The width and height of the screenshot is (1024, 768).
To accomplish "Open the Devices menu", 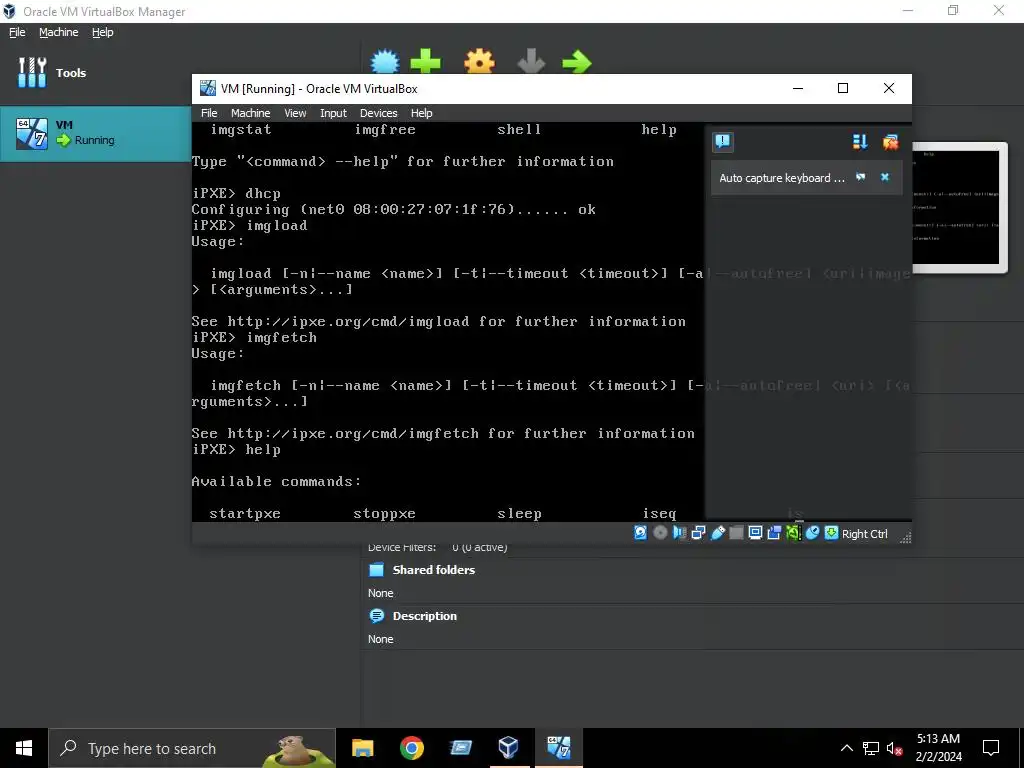I will (x=378, y=113).
